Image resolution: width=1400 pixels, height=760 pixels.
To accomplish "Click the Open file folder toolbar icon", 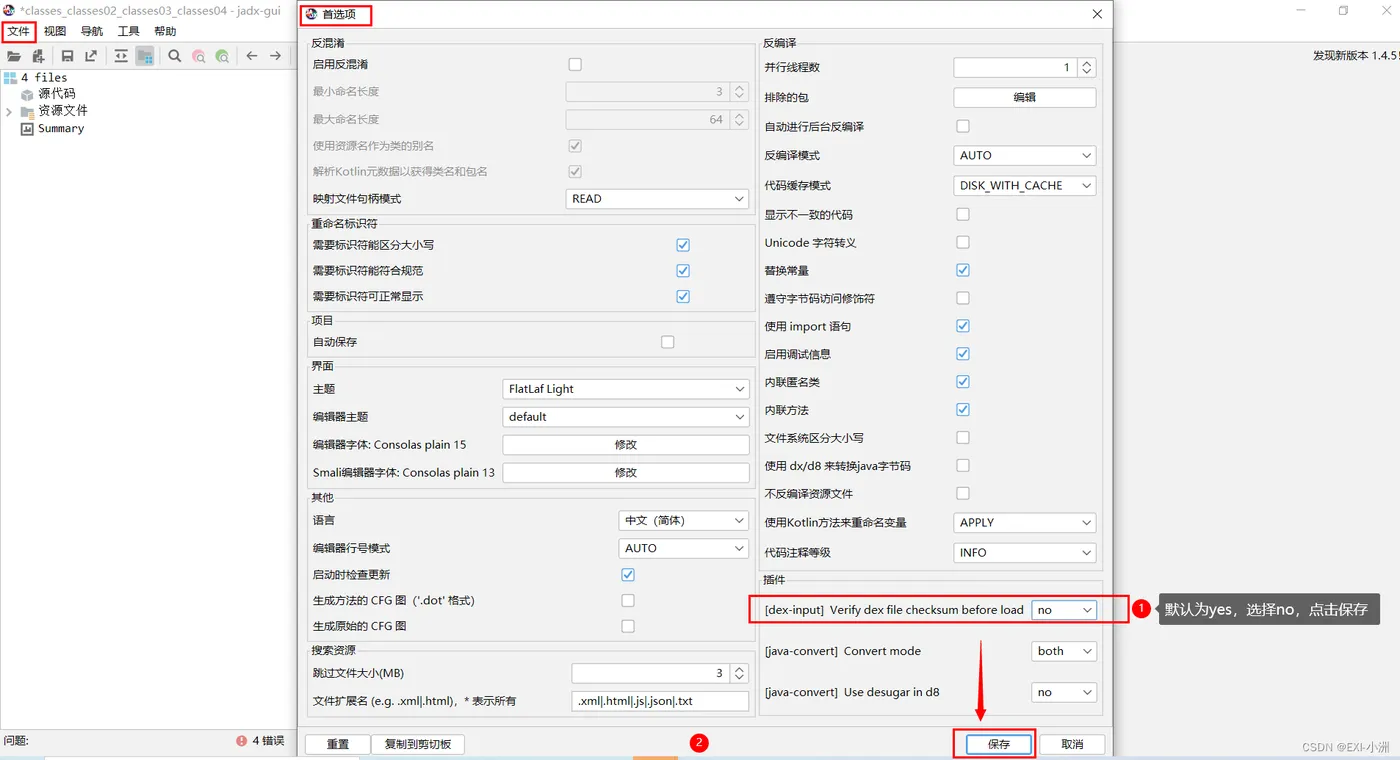I will 14,57.
